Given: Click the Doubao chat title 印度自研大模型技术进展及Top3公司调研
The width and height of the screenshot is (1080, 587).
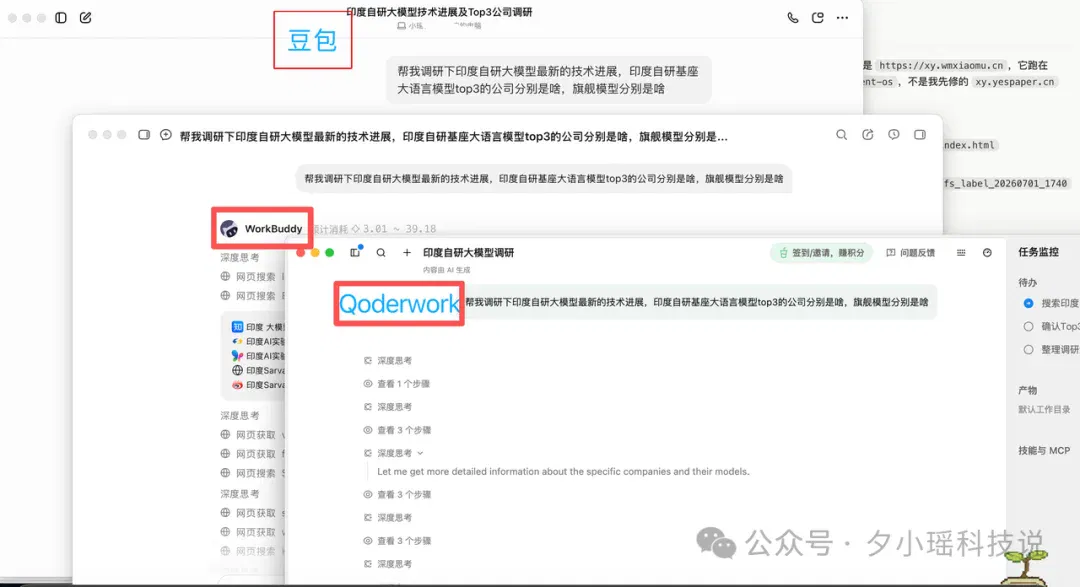Looking at the screenshot, I should tap(439, 12).
